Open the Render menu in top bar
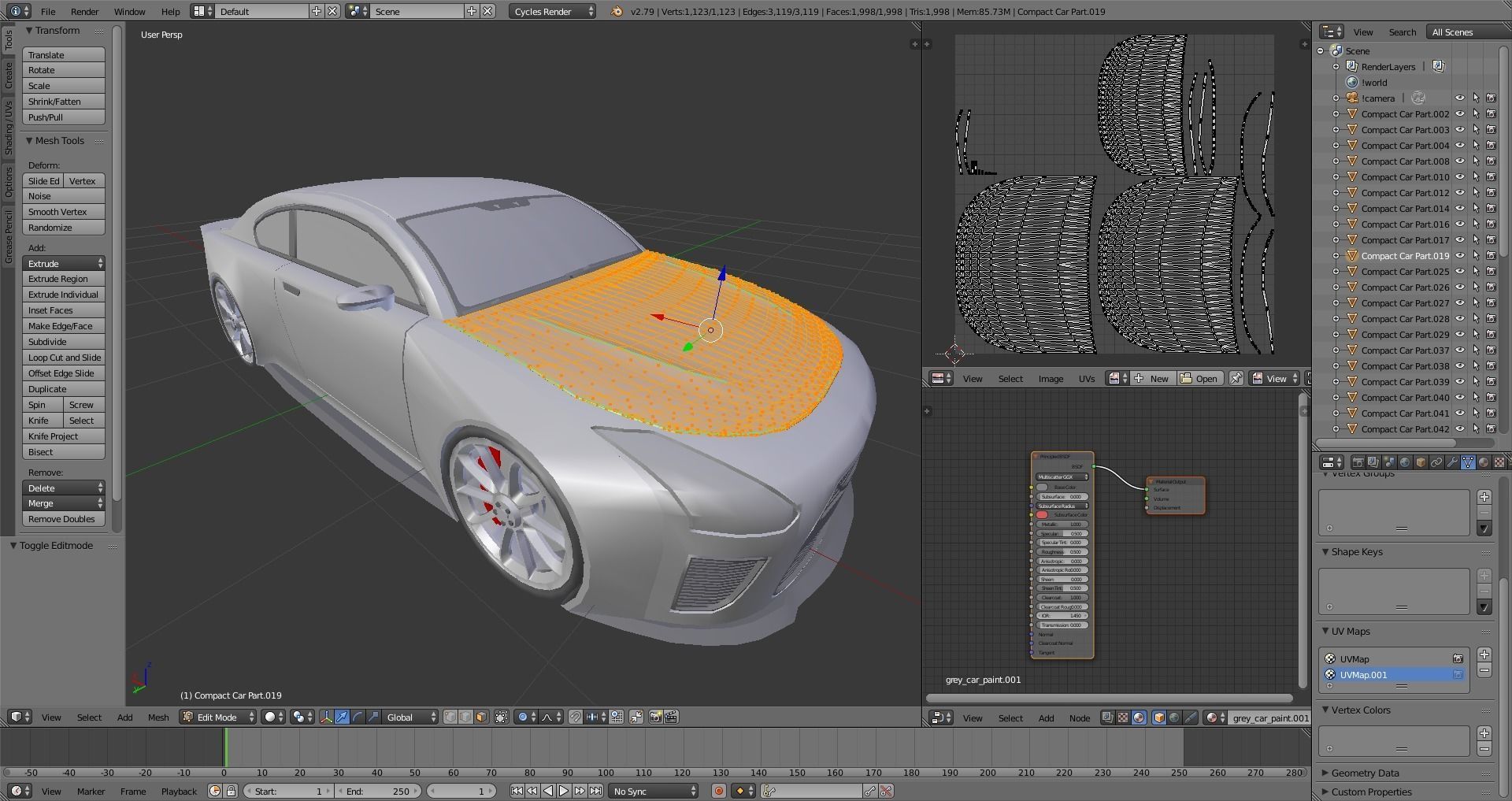This screenshot has height=801, width=1512. [x=84, y=12]
